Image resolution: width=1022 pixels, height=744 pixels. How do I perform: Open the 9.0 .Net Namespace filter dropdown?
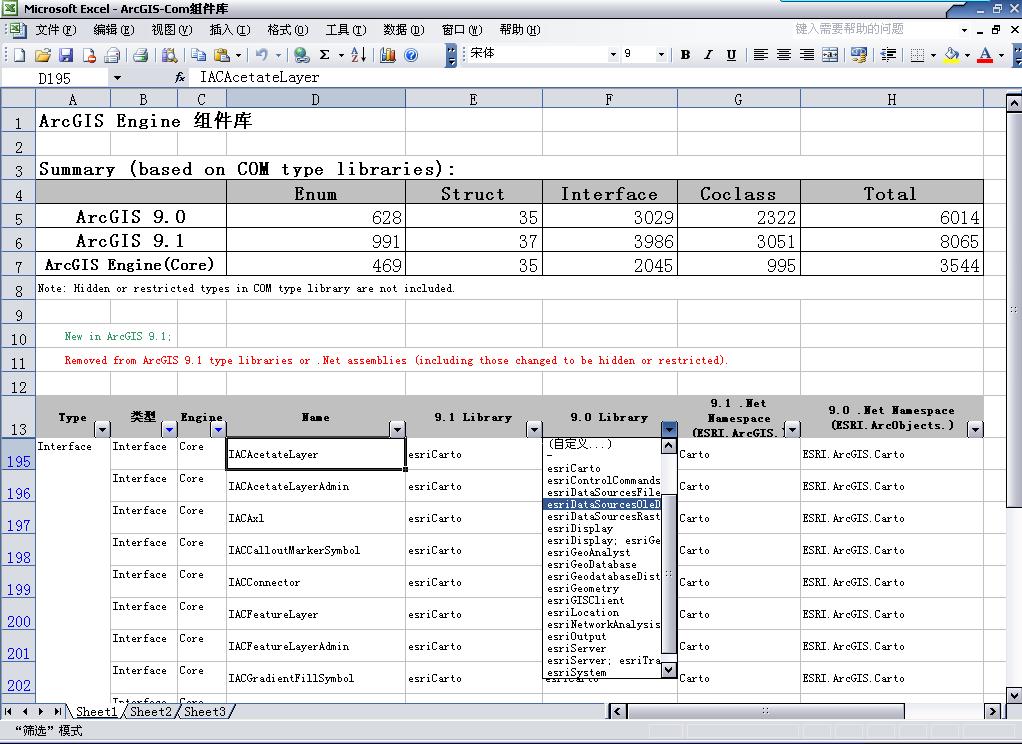[x=975, y=429]
